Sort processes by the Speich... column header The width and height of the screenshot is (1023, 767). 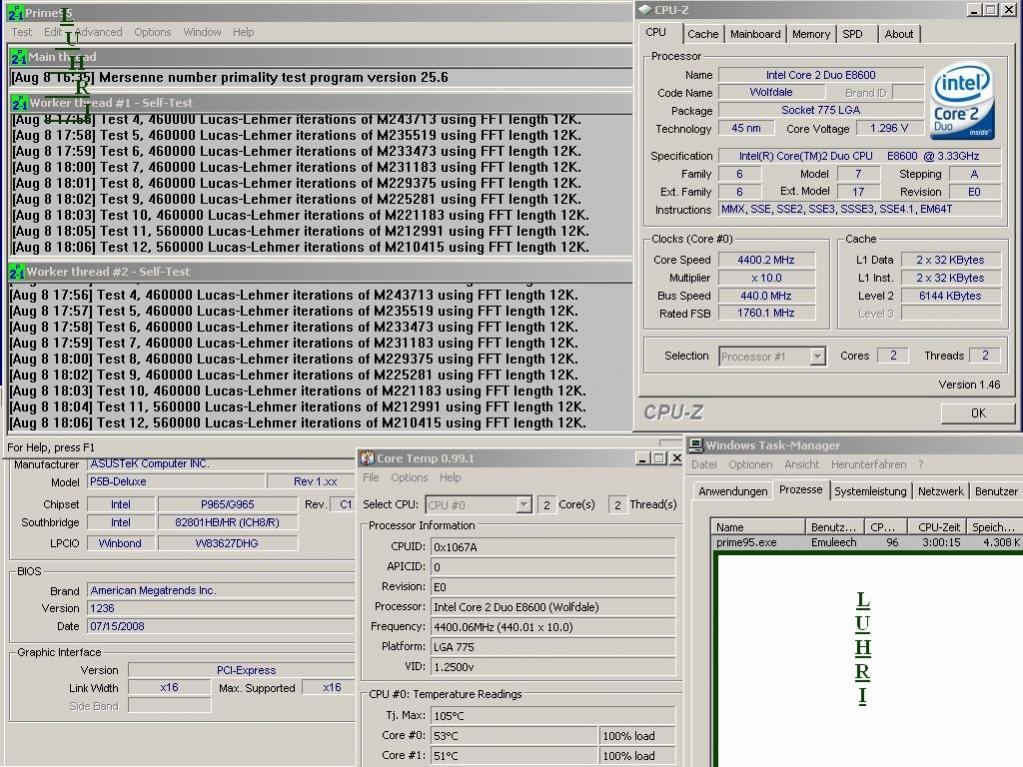pyautogui.click(x=994, y=527)
